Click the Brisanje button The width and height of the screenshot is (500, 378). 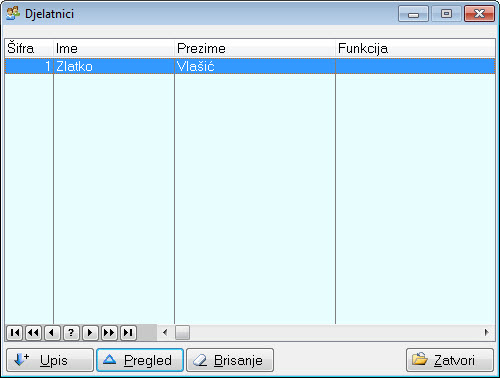(230, 360)
